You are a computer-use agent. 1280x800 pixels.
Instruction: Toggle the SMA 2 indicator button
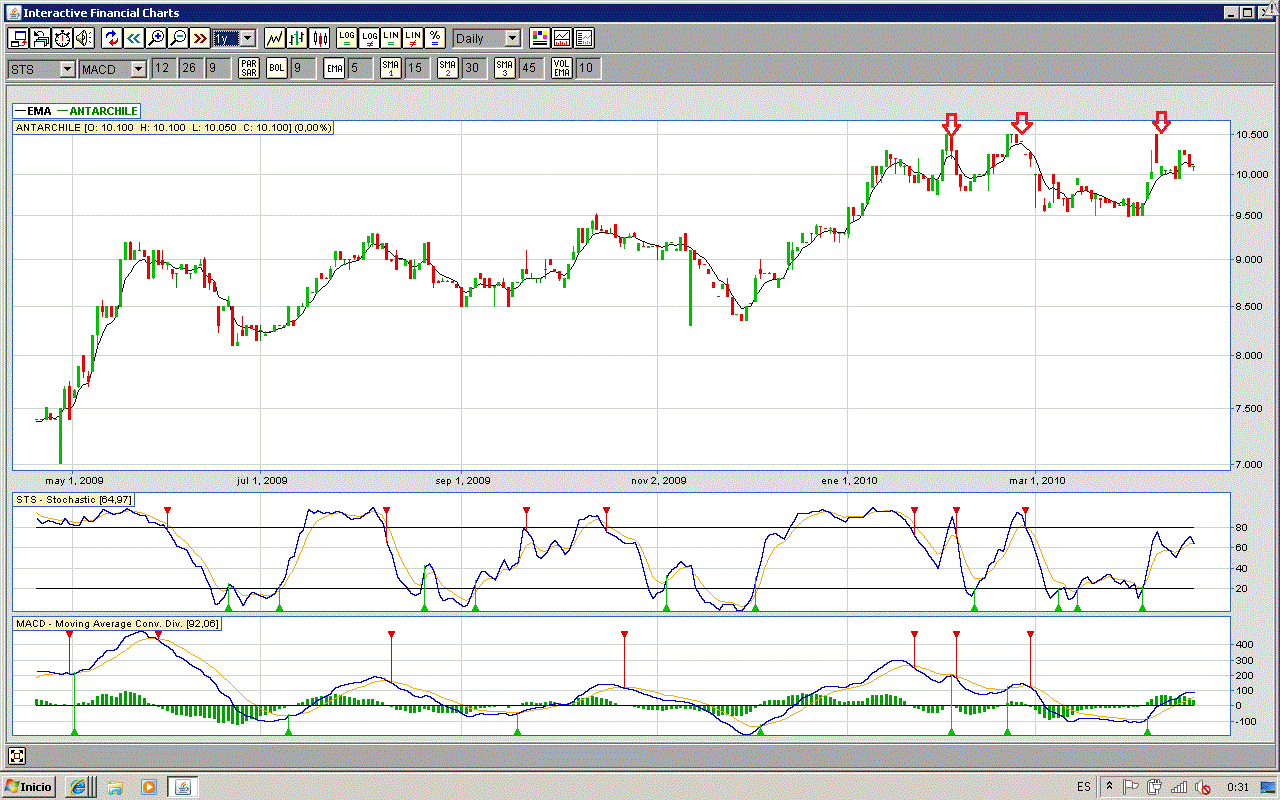[448, 69]
